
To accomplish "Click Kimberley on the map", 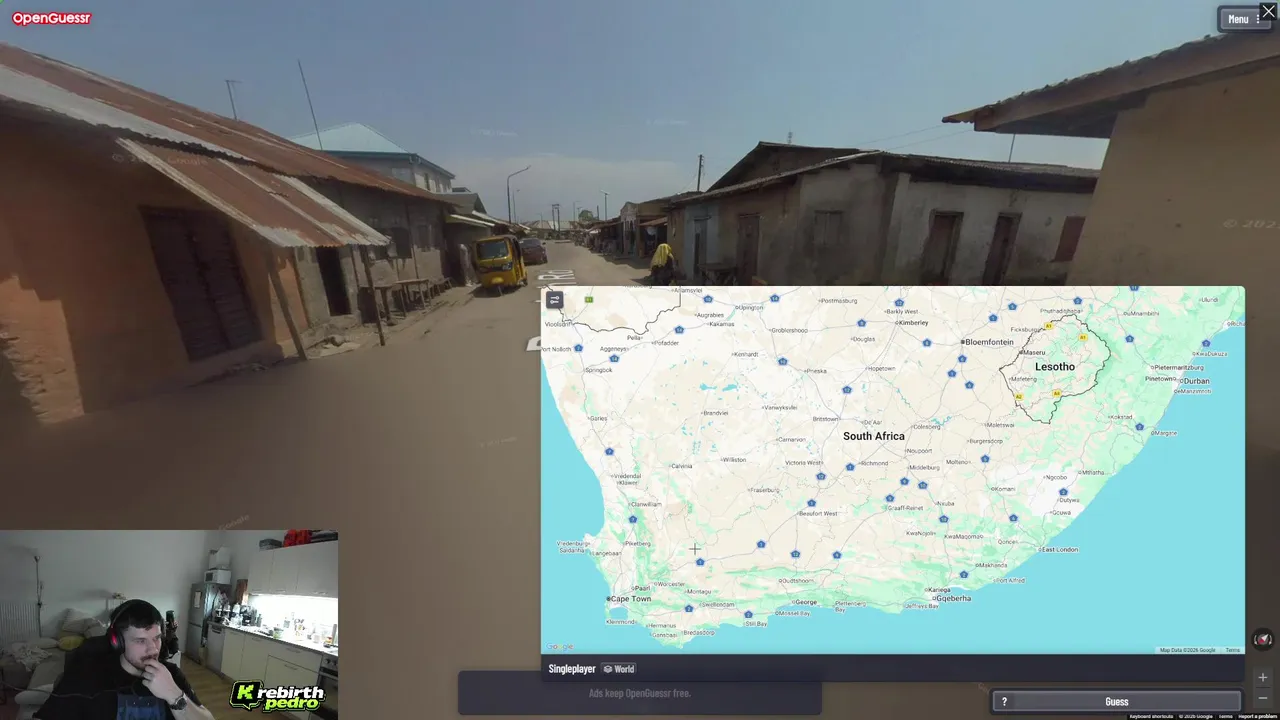I will coord(913,323).
